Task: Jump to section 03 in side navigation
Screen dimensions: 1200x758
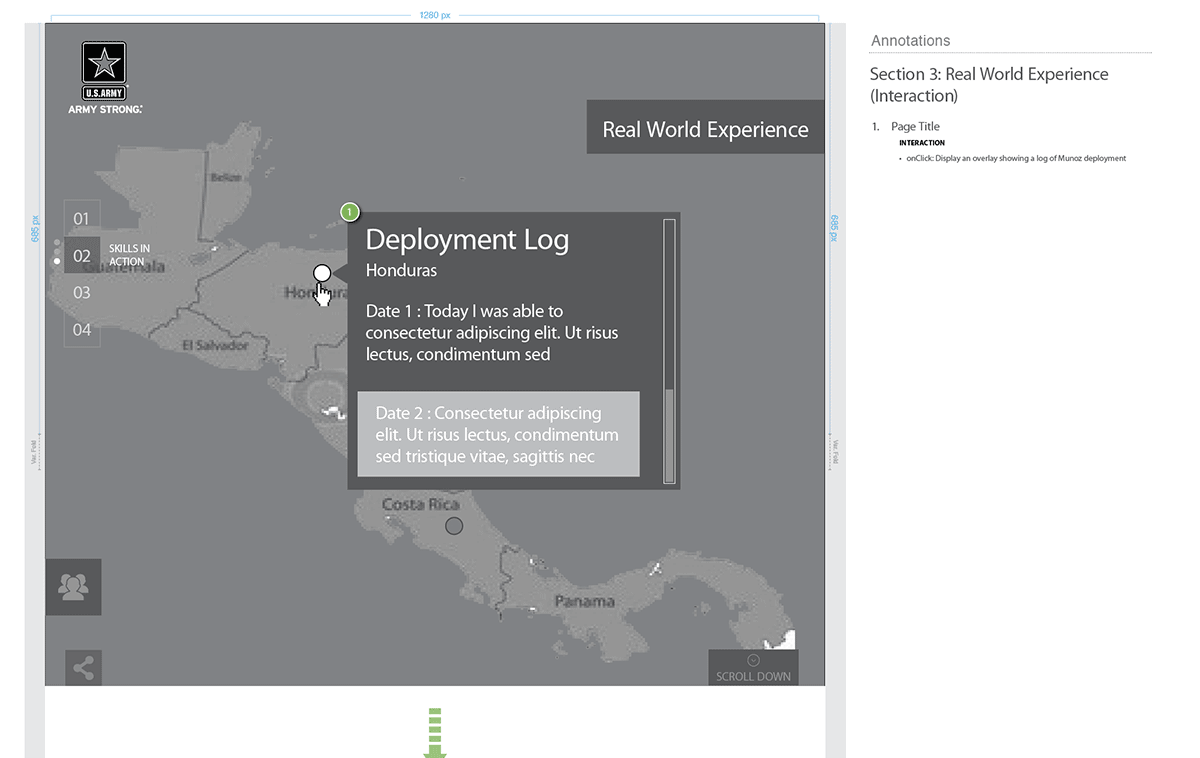Action: [82, 292]
